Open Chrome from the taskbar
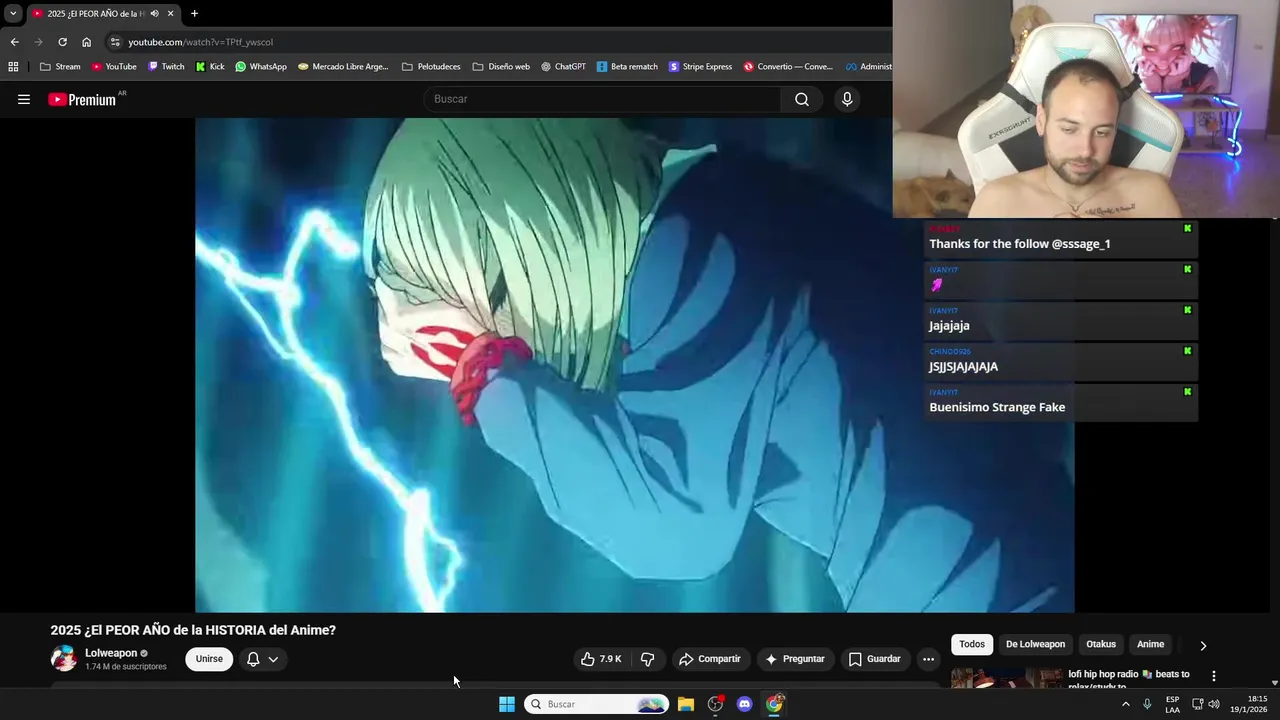 pos(774,704)
